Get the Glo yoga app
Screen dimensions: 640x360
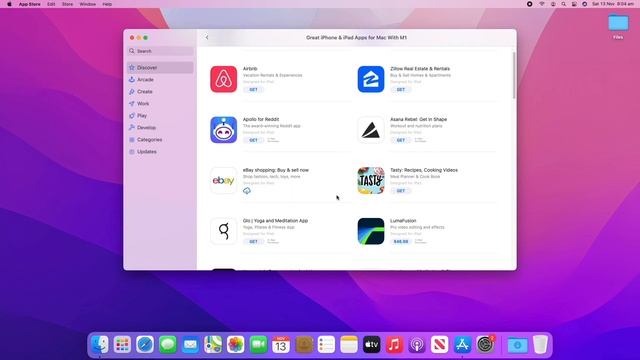point(253,241)
